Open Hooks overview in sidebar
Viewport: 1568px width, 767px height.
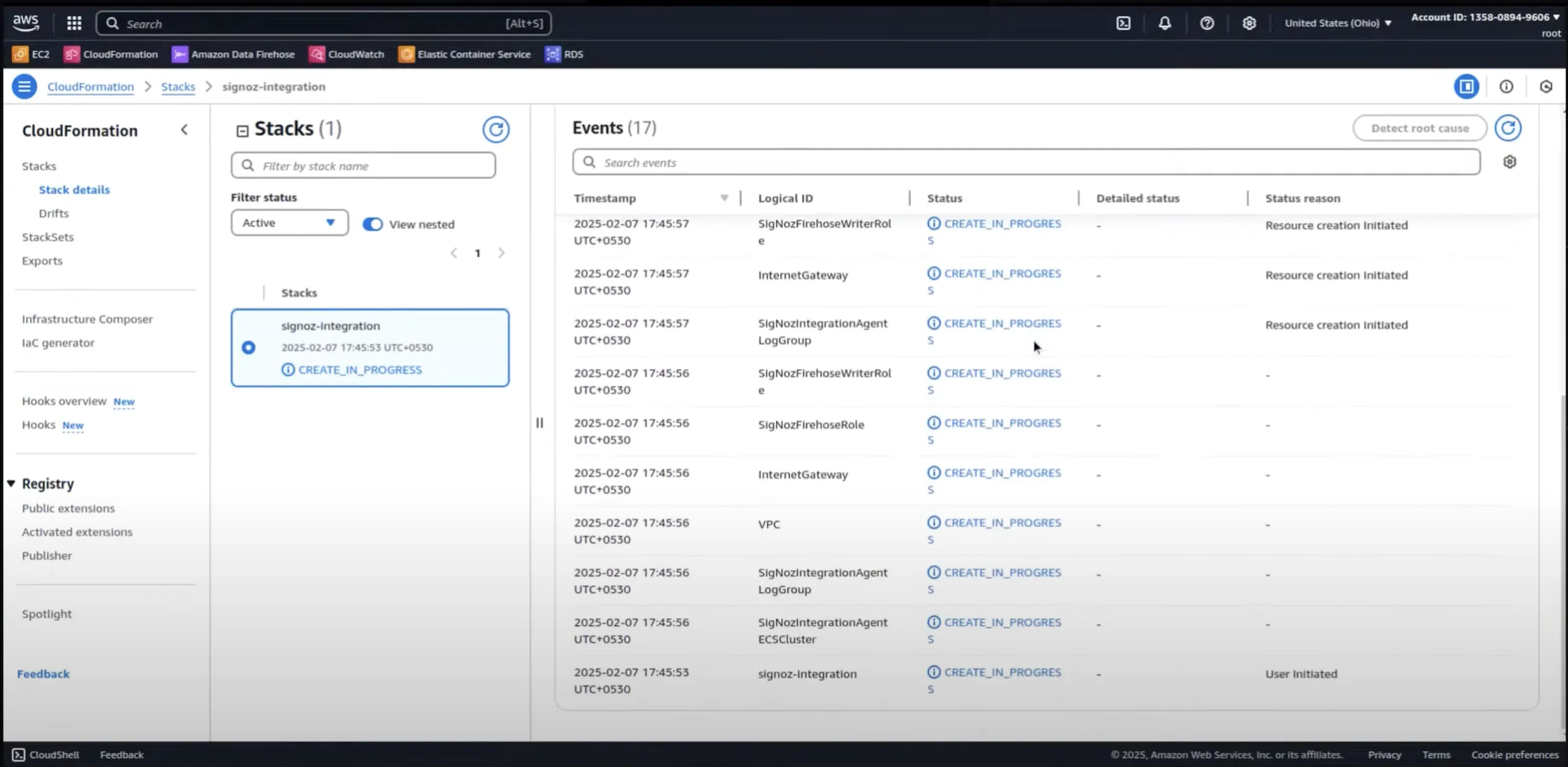64,401
